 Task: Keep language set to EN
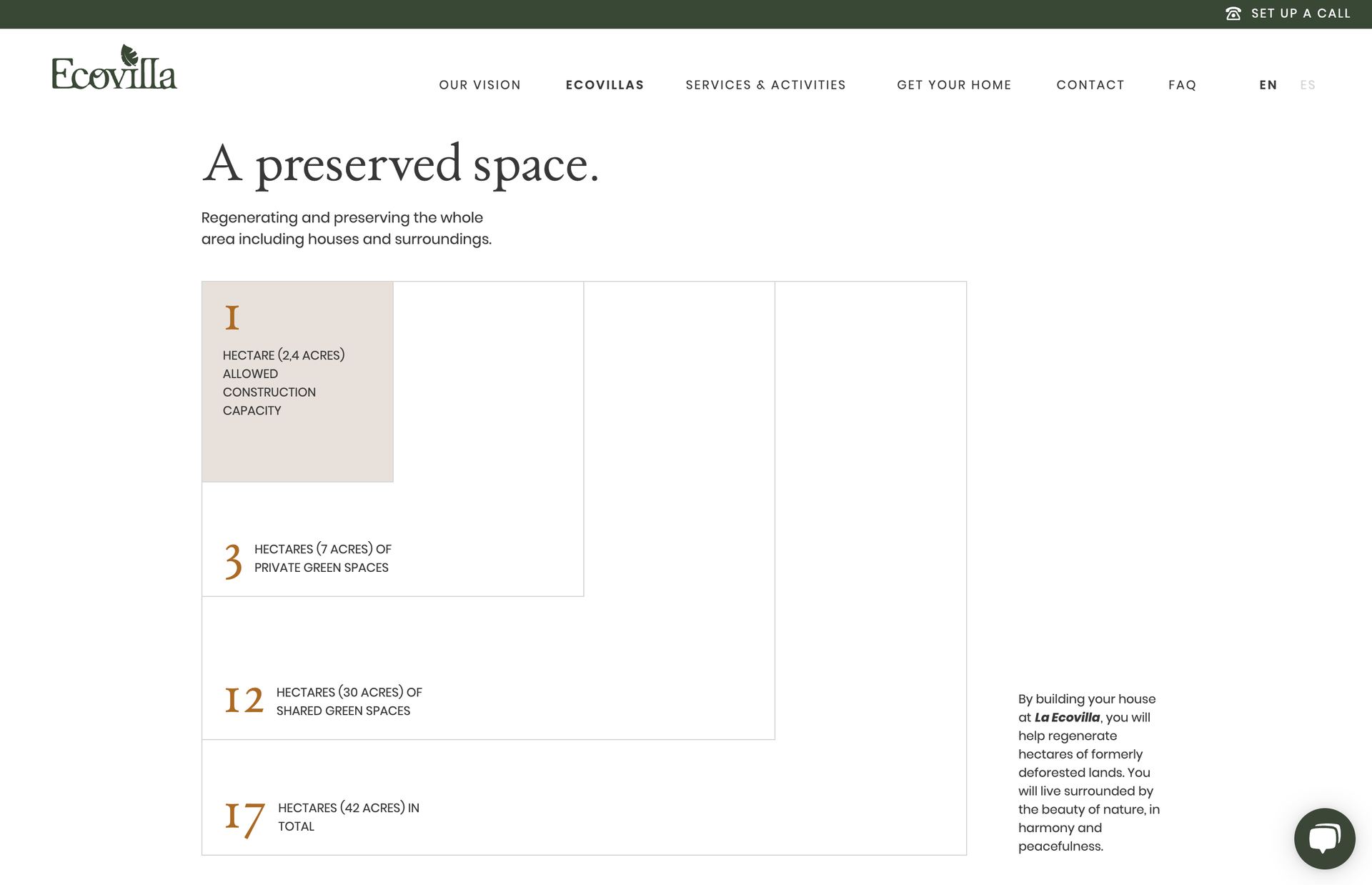[1268, 84]
